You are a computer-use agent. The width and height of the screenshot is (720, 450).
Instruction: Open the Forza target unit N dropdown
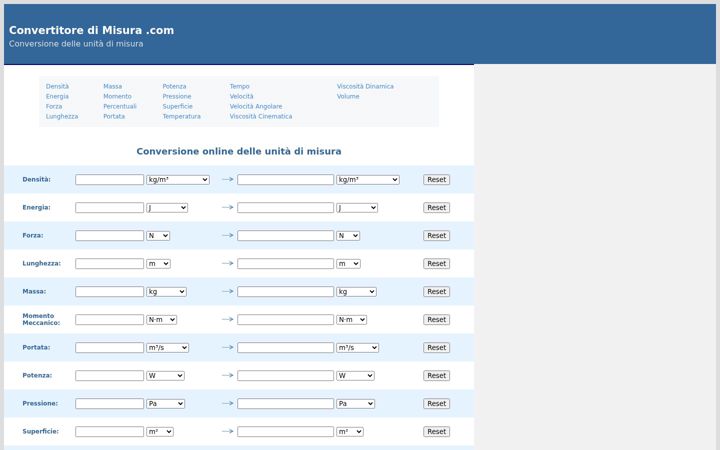point(348,236)
